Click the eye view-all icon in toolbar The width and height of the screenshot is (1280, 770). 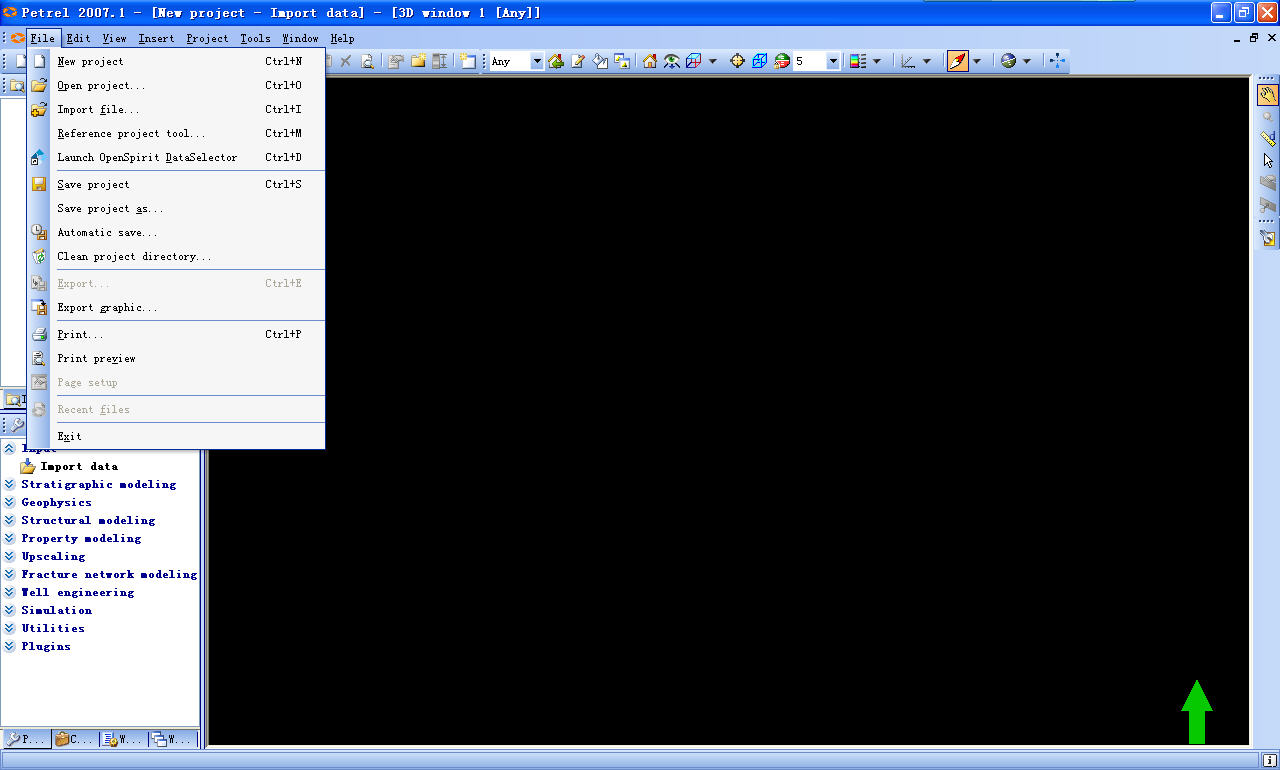(672, 61)
